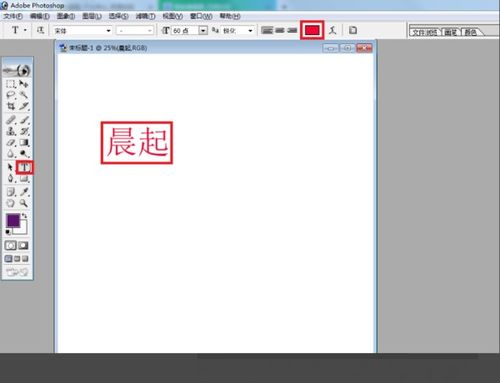Screen dimensions: 500x383
Task: Select the Eraser tool
Action: point(11,143)
